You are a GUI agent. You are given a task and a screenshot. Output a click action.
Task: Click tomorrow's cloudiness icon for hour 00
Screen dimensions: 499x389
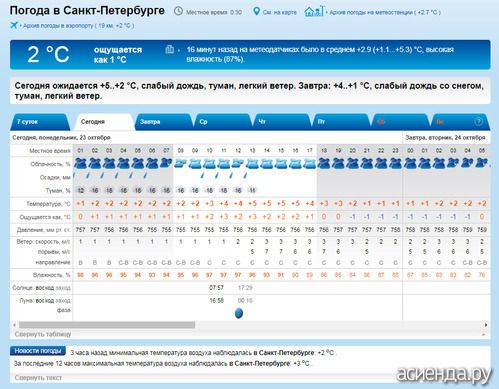[x=410, y=163]
